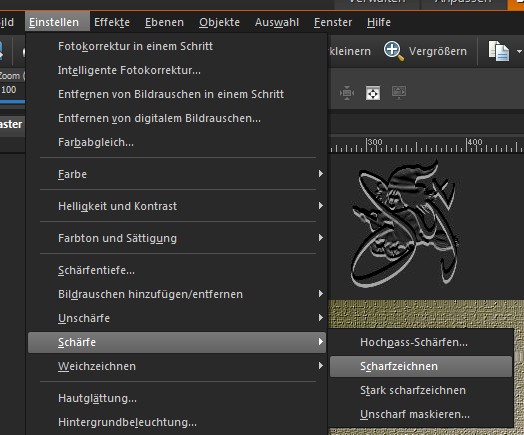Expand Helligkeit und Kontrast submenu
The image size is (524, 435).
click(x=178, y=206)
